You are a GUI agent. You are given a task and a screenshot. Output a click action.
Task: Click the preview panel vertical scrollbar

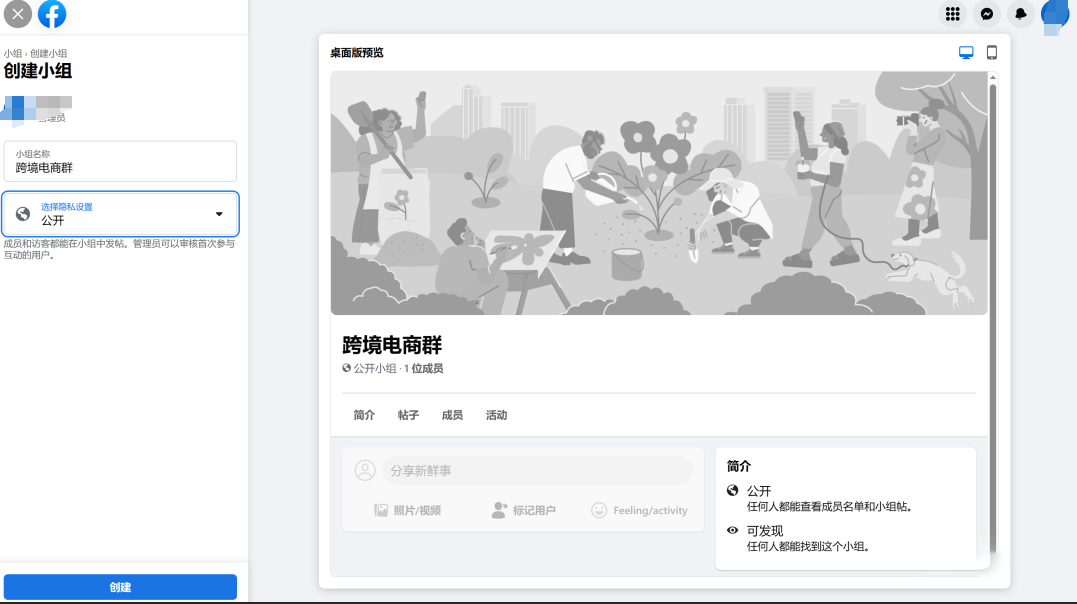(992, 300)
